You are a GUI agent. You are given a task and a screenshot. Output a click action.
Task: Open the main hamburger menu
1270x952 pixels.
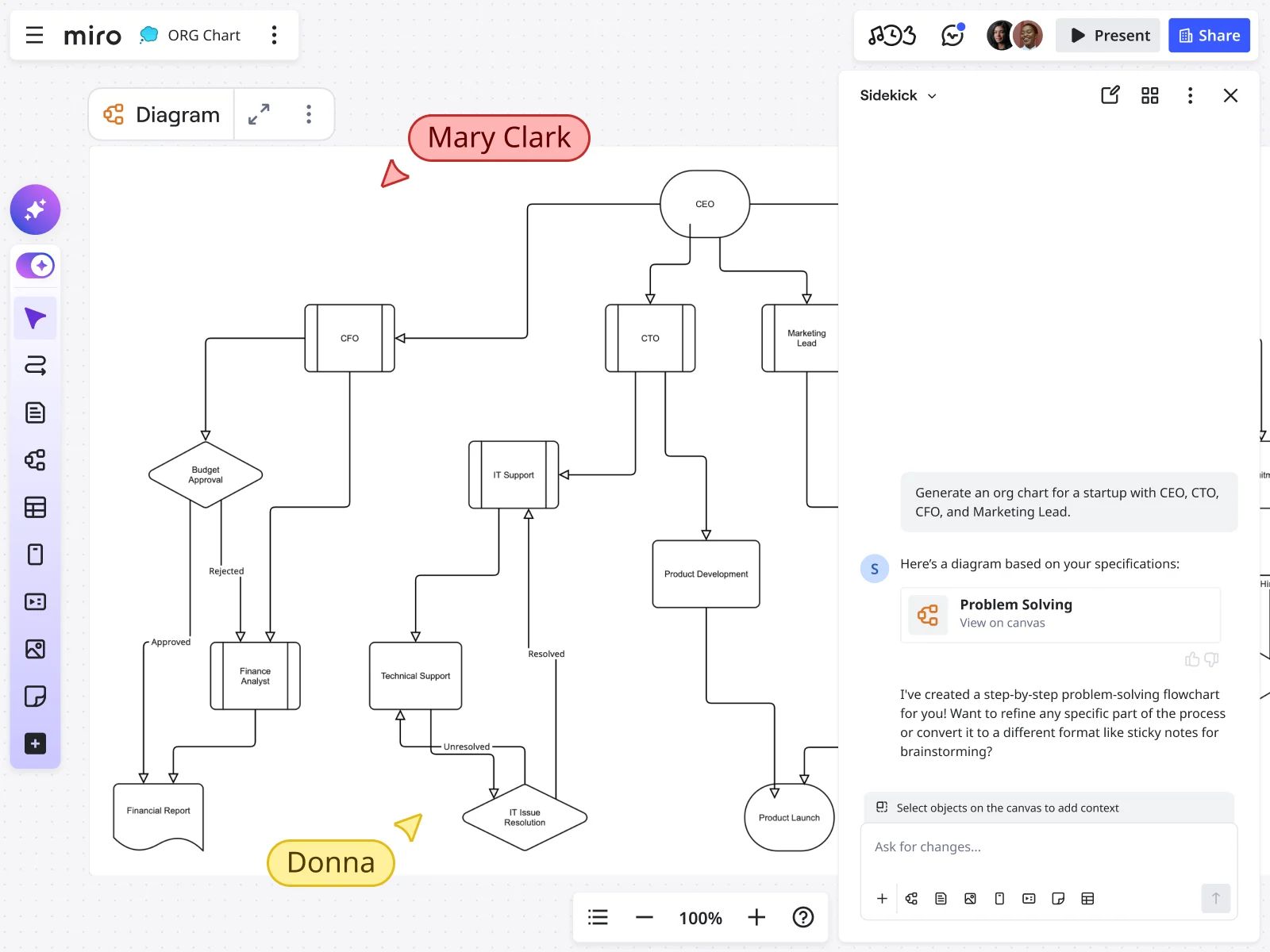pyautogui.click(x=34, y=35)
